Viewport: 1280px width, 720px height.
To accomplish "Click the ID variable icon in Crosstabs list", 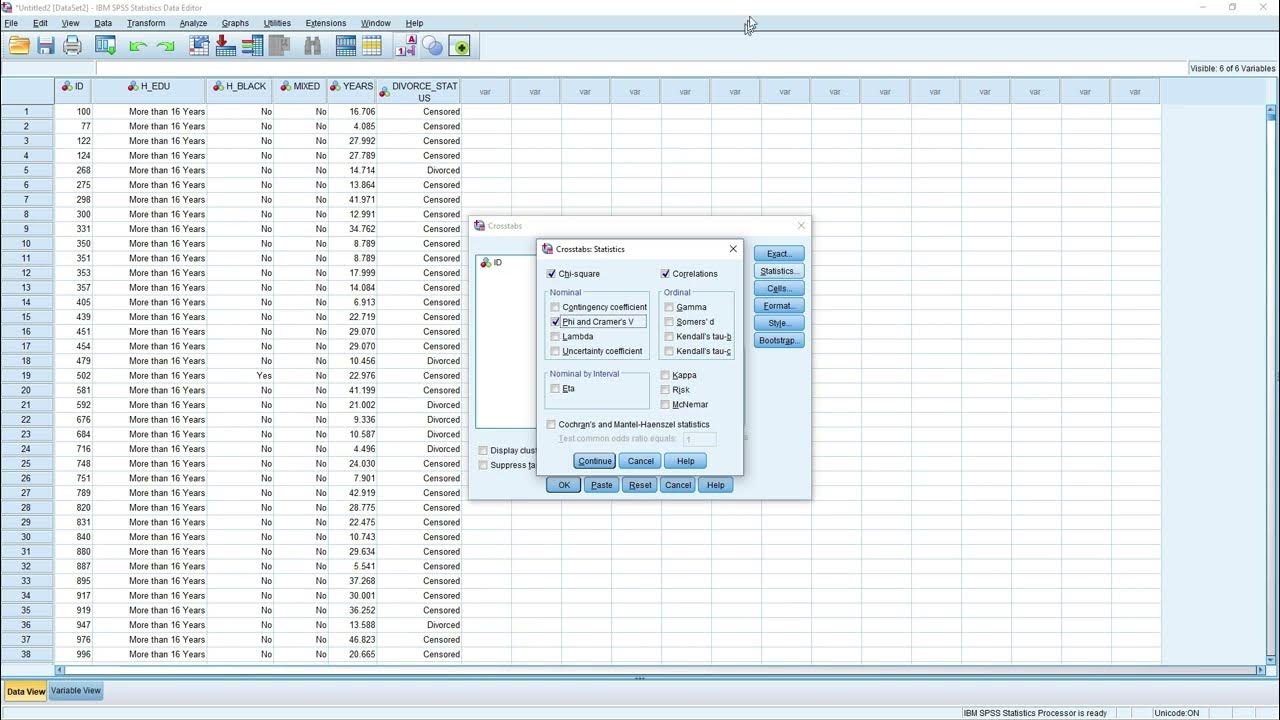I will 486,262.
